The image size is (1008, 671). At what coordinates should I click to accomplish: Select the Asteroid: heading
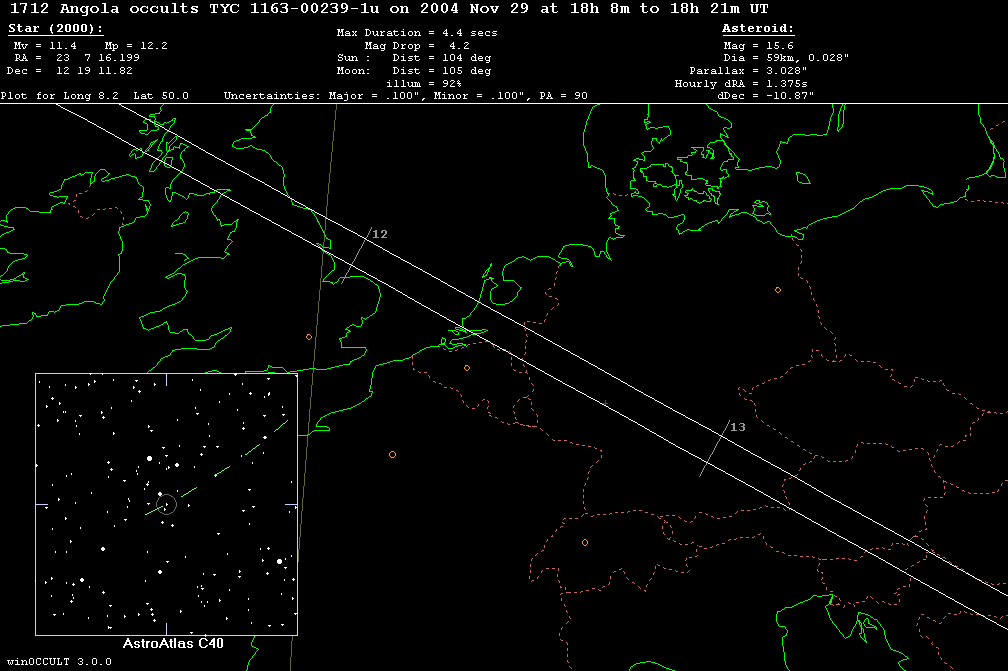pos(759,29)
